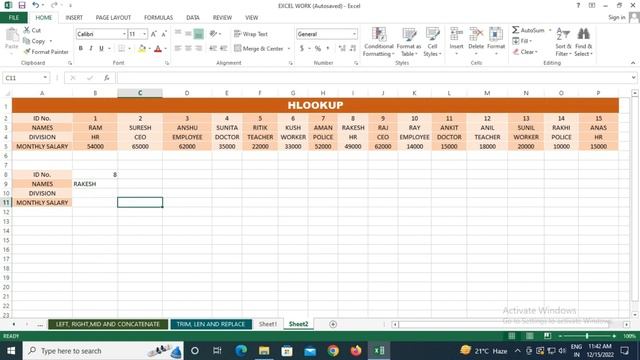The height and width of the screenshot is (360, 640).
Task: Switch to Sheet1 tab
Action: point(268,324)
